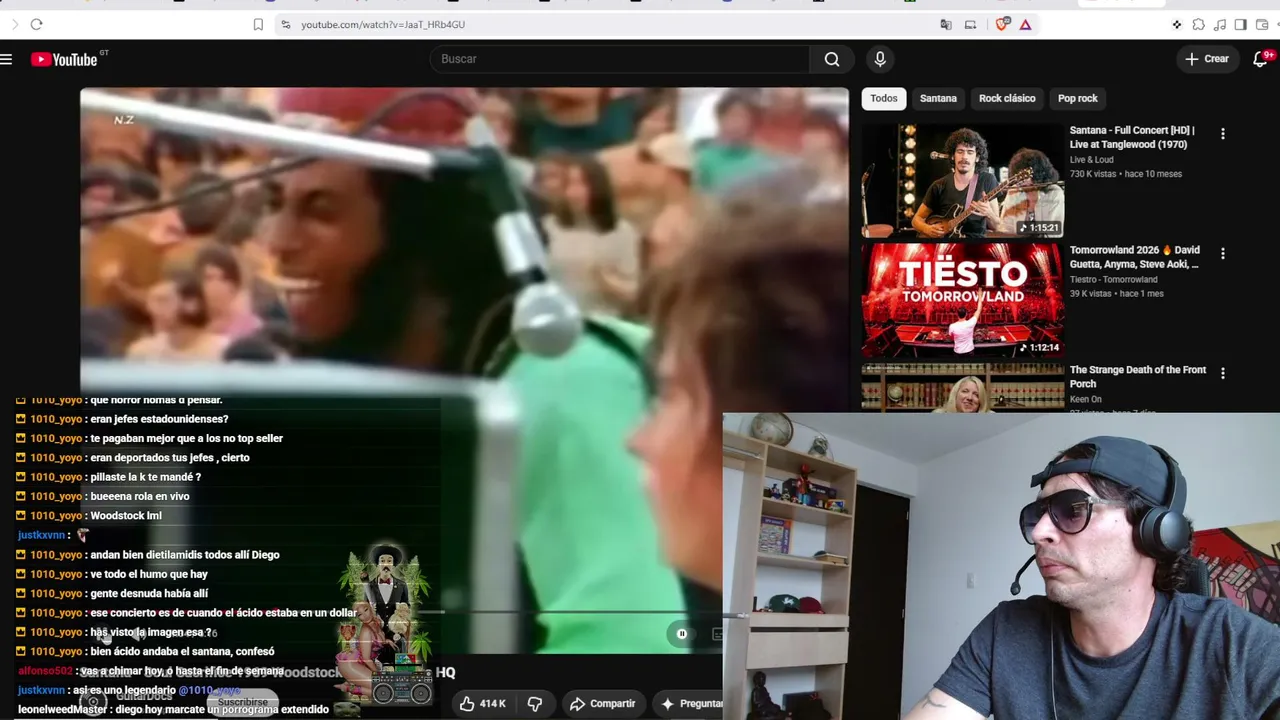Open the Strange Death of the Front Porch thumbnail
Viewport: 1280px width, 720px height.
(x=963, y=388)
